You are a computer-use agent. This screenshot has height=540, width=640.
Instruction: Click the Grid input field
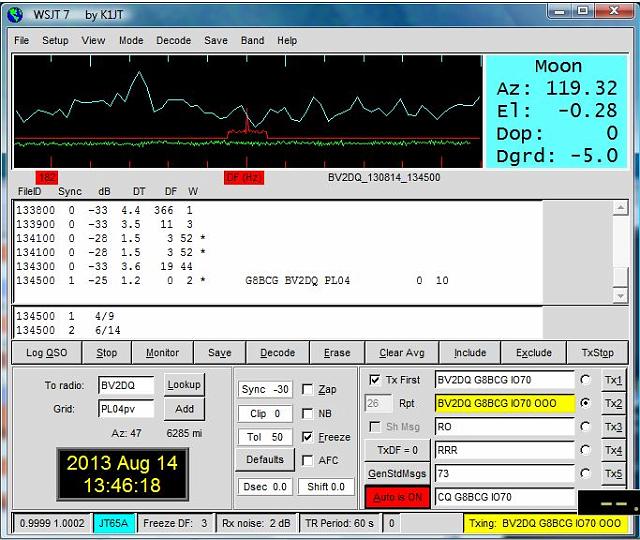(x=126, y=409)
